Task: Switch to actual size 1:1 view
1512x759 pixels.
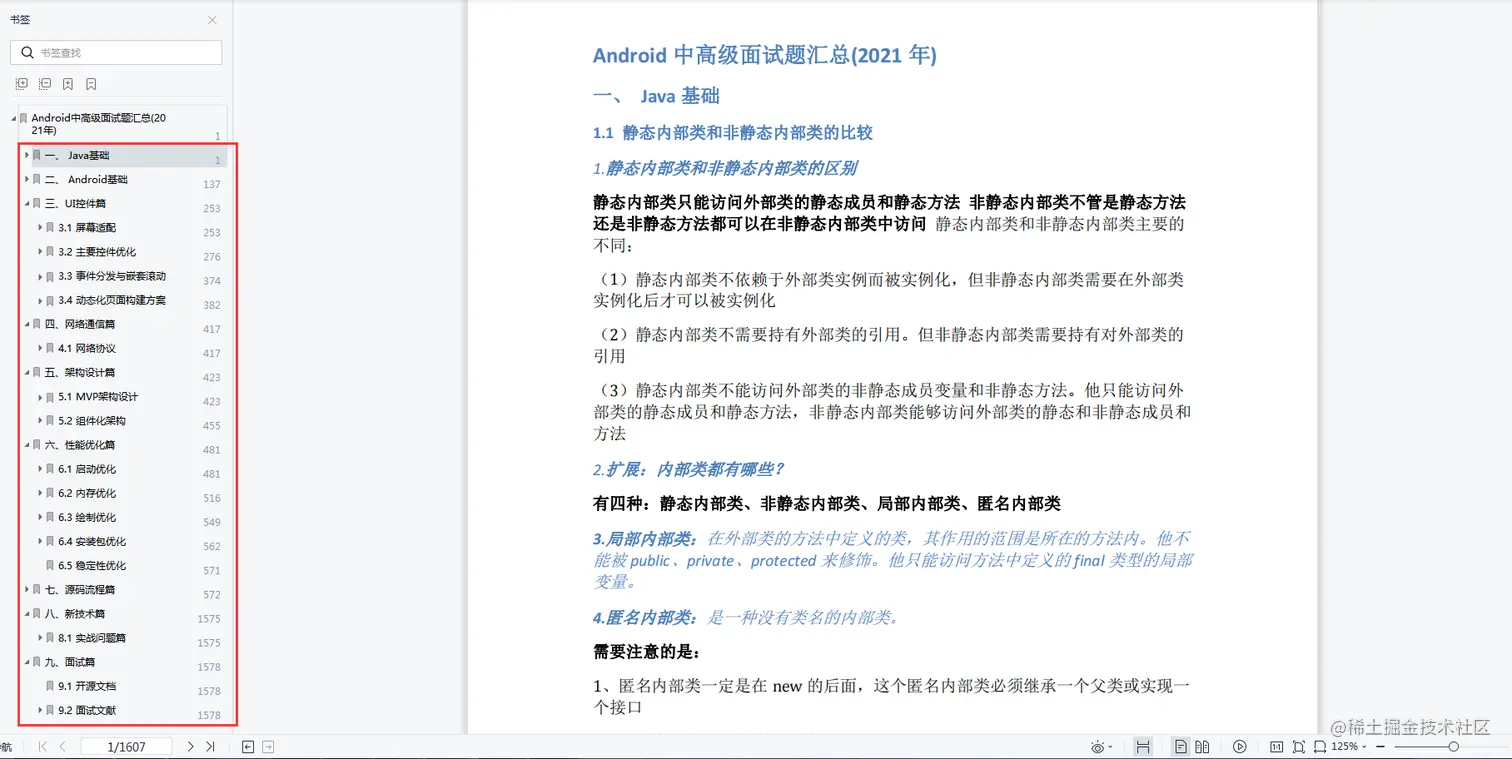Action: [x=1277, y=746]
